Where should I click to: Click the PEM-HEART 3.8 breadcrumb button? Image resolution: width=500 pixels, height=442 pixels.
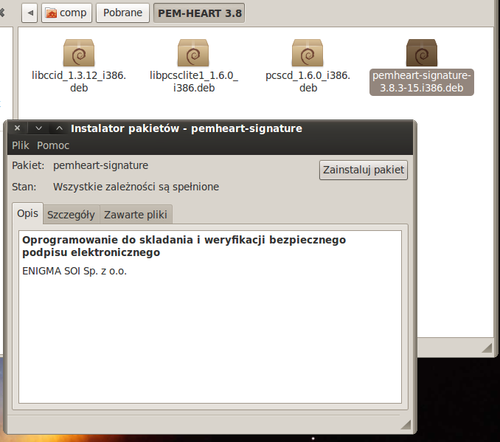[x=199, y=13]
